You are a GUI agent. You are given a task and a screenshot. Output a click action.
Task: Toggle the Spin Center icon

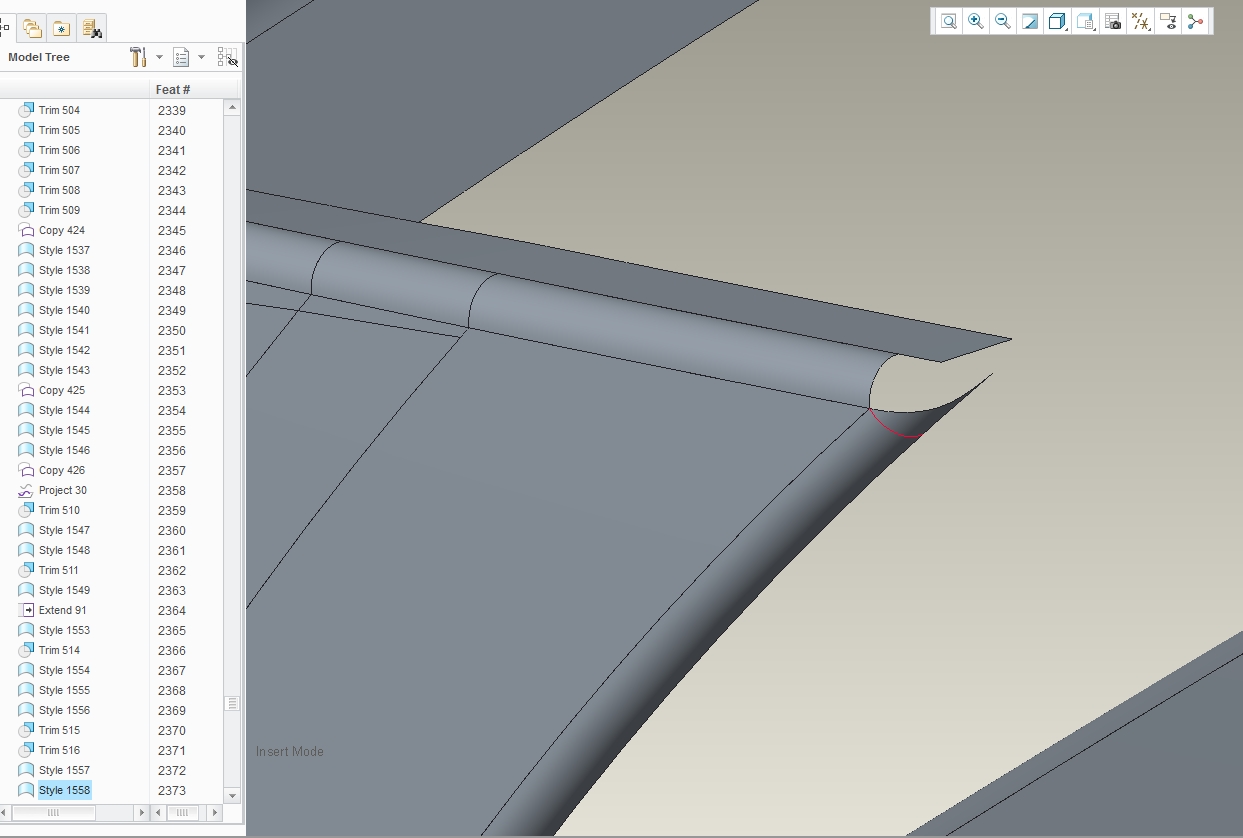coord(1195,21)
